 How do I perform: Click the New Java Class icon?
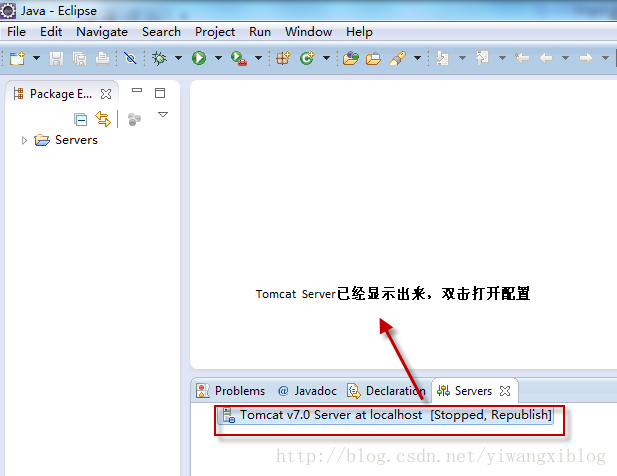[307, 58]
